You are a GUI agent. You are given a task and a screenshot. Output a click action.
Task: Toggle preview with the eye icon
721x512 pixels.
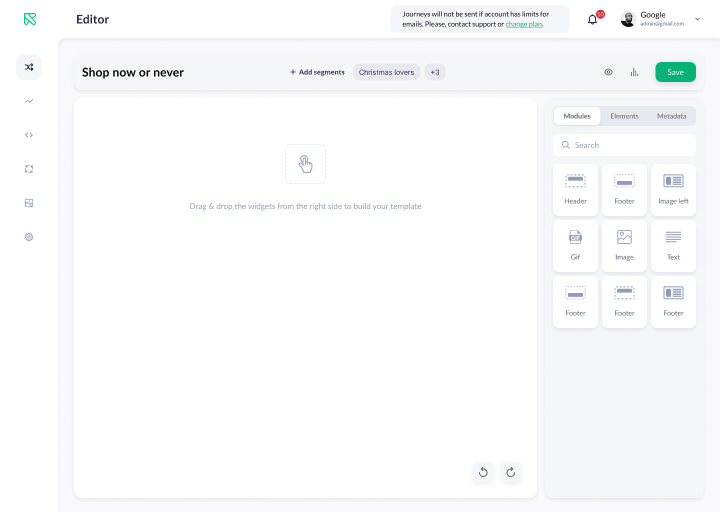(608, 72)
